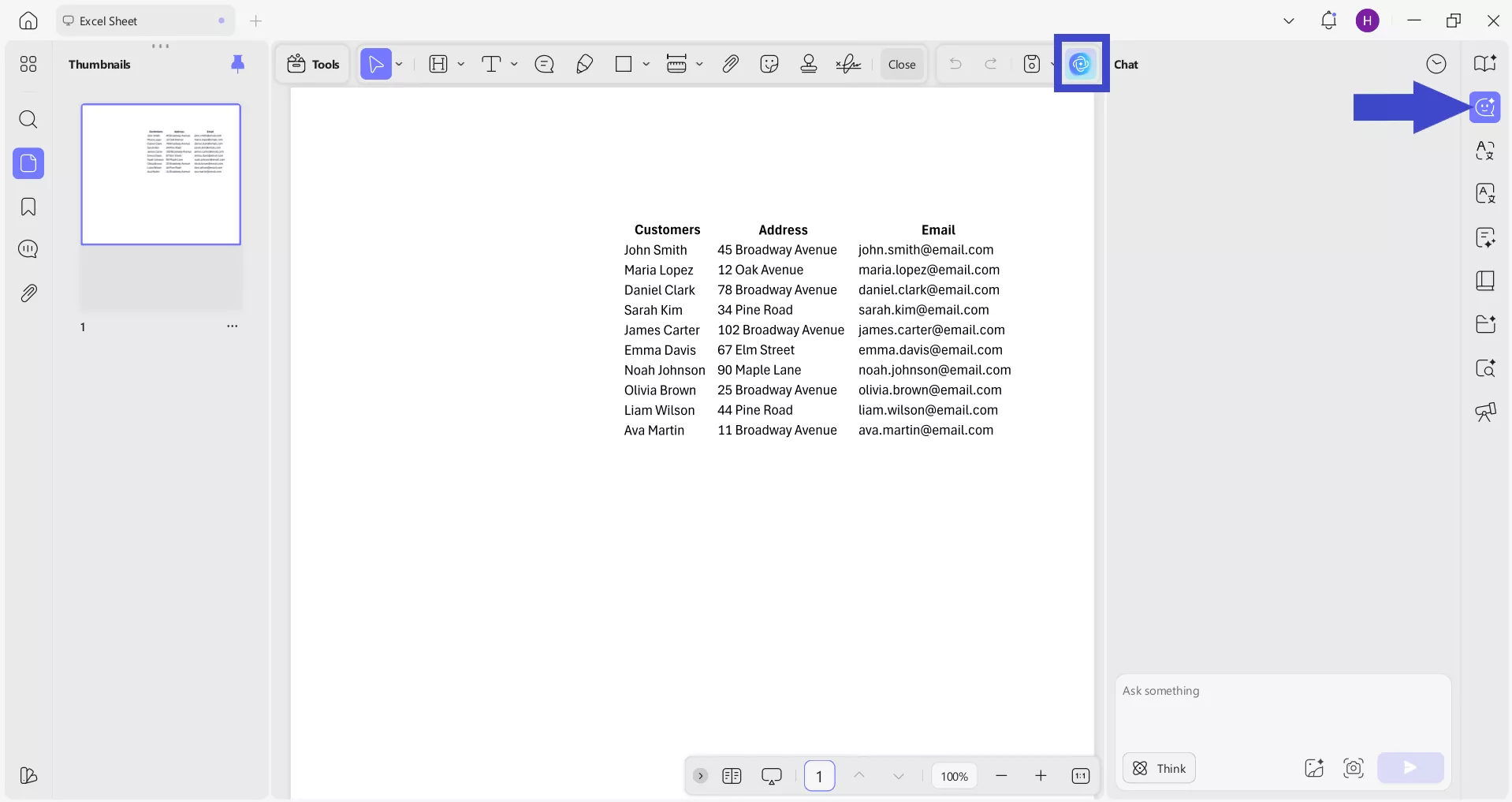
Task: Open the Tools menu in the toolbar
Action: click(x=313, y=64)
